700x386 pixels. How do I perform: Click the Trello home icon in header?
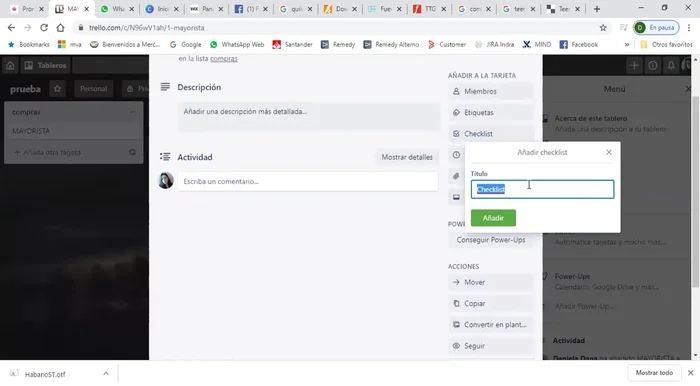point(10,66)
